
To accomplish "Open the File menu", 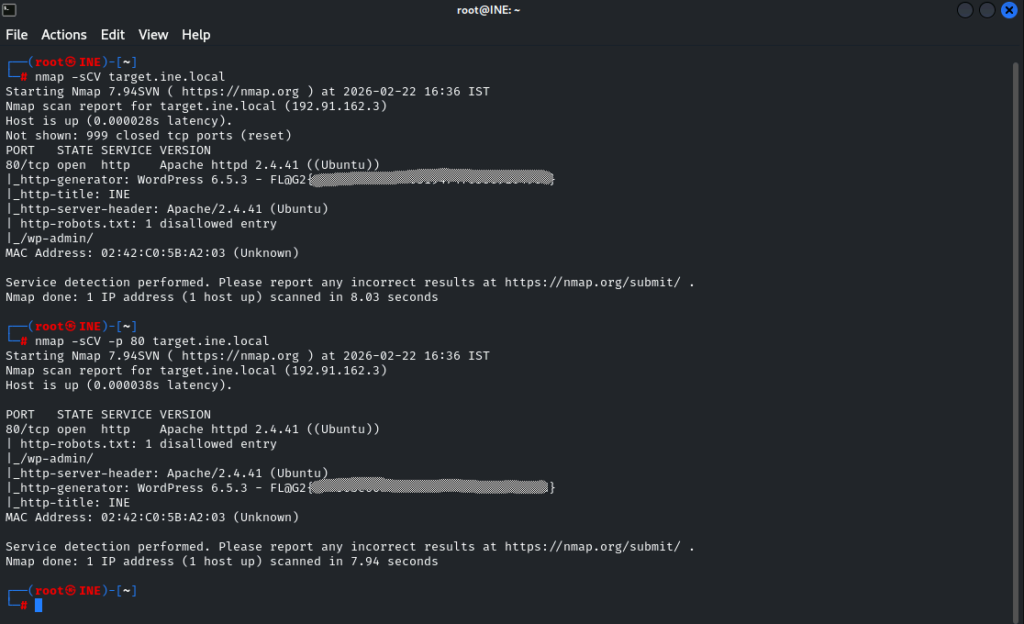I will click(x=17, y=35).
